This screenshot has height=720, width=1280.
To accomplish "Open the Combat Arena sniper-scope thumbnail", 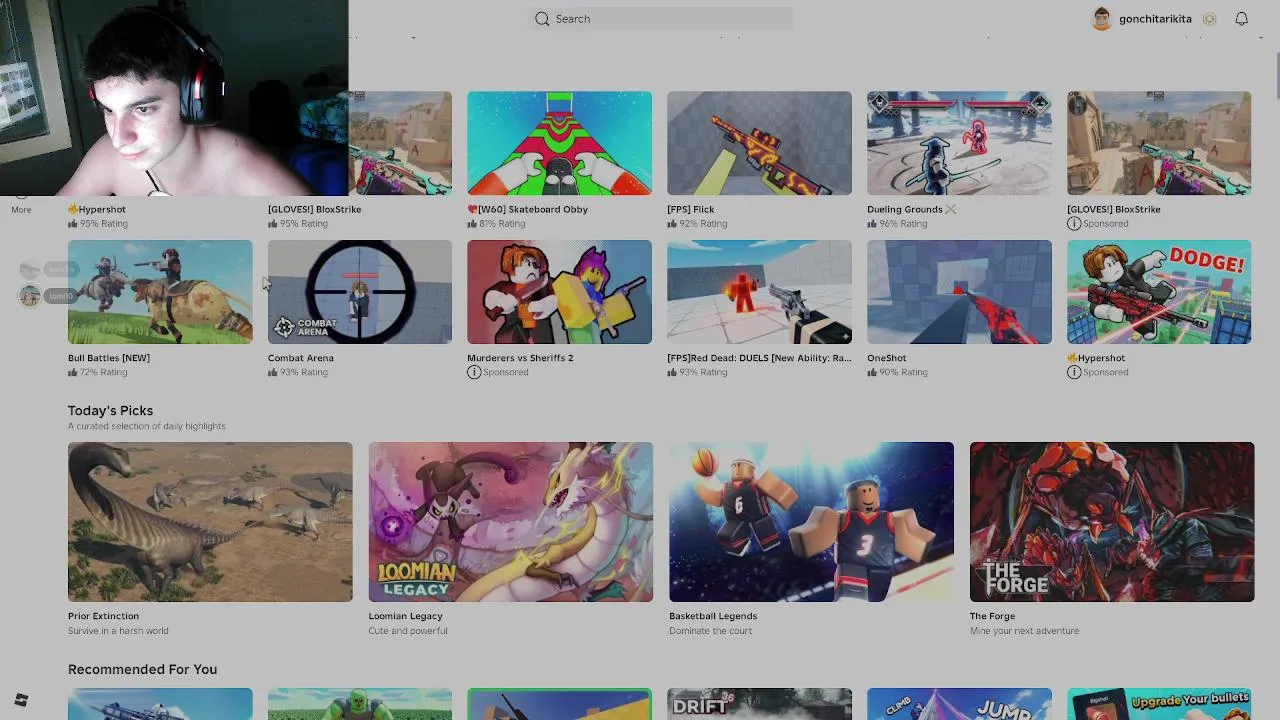I will pos(359,292).
